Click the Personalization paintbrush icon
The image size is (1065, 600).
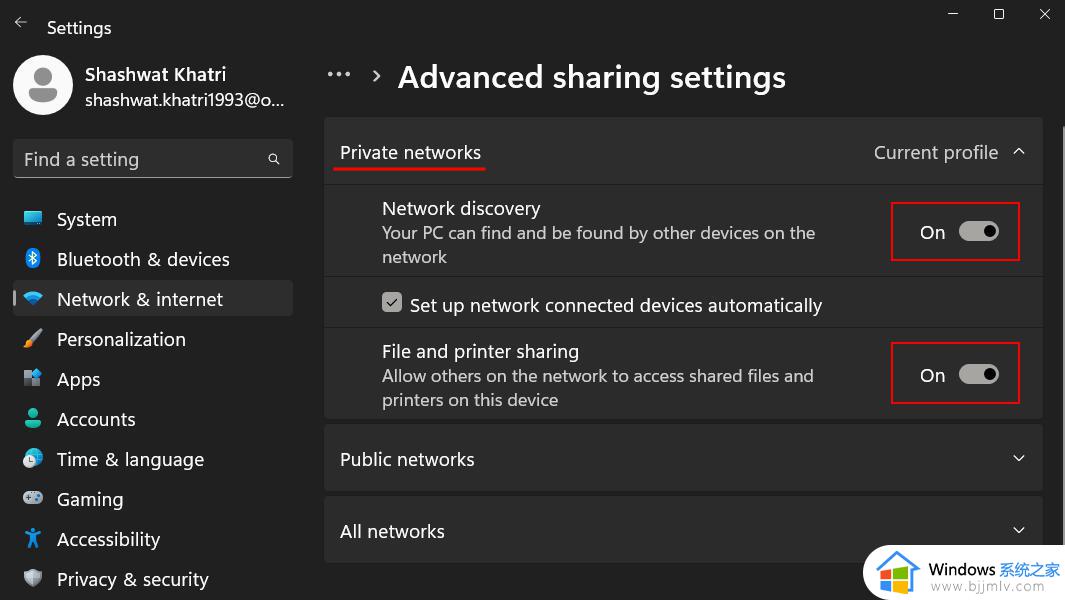coord(33,338)
